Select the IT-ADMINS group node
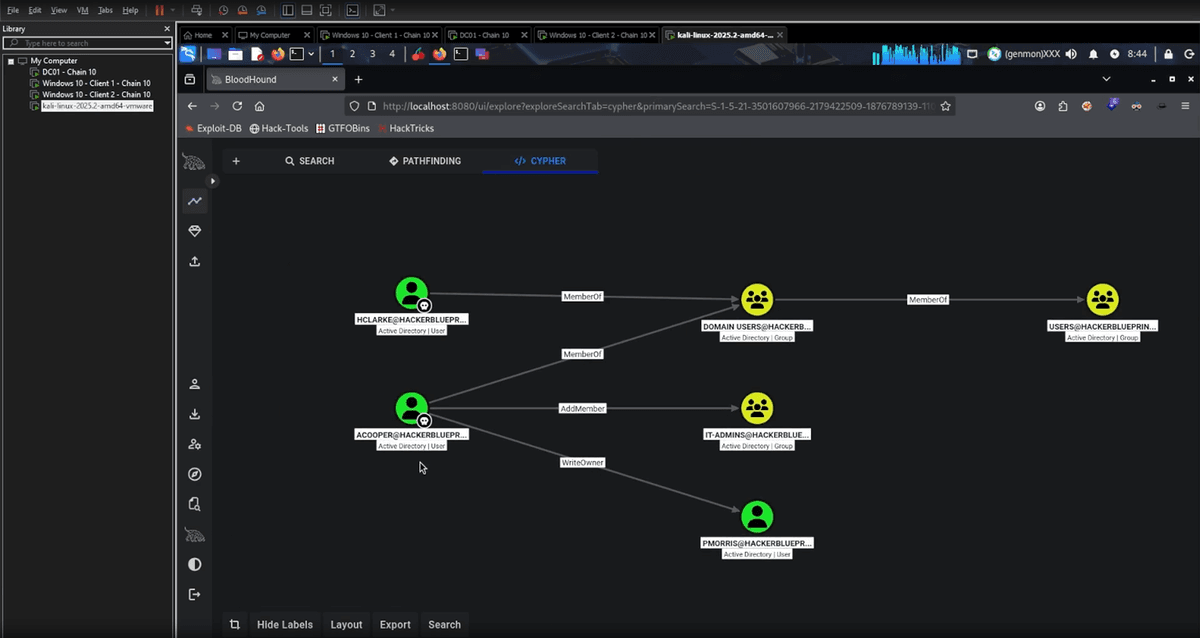Screen dimensions: 1200x638 pos(757,408)
